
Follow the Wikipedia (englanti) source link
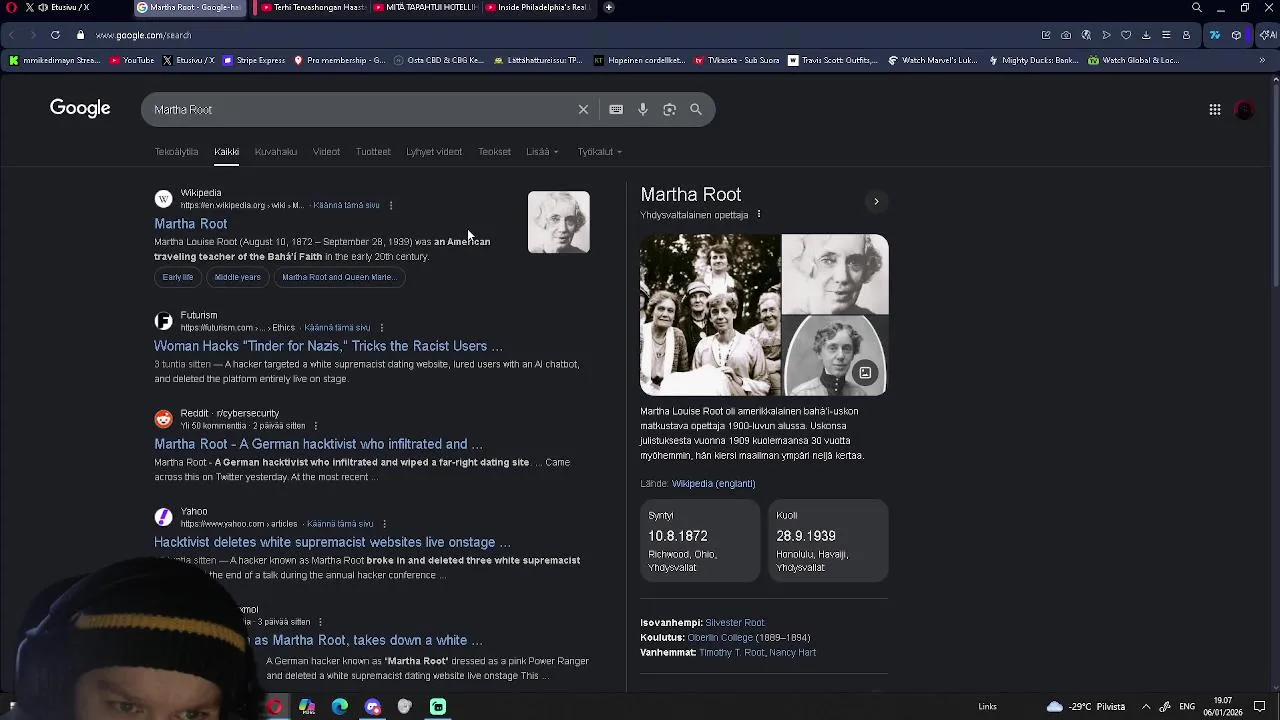713,484
